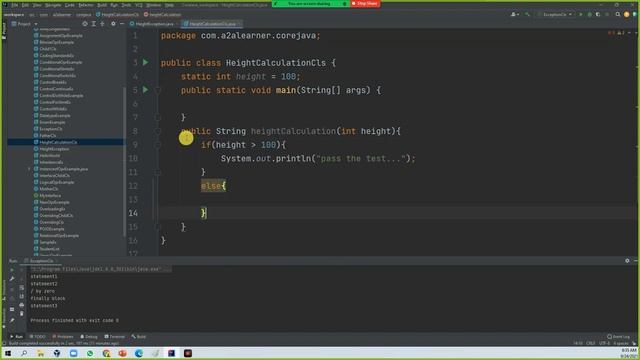The height and width of the screenshot is (360, 640).
Task: Open the TODO tool window
Action: click(38, 337)
